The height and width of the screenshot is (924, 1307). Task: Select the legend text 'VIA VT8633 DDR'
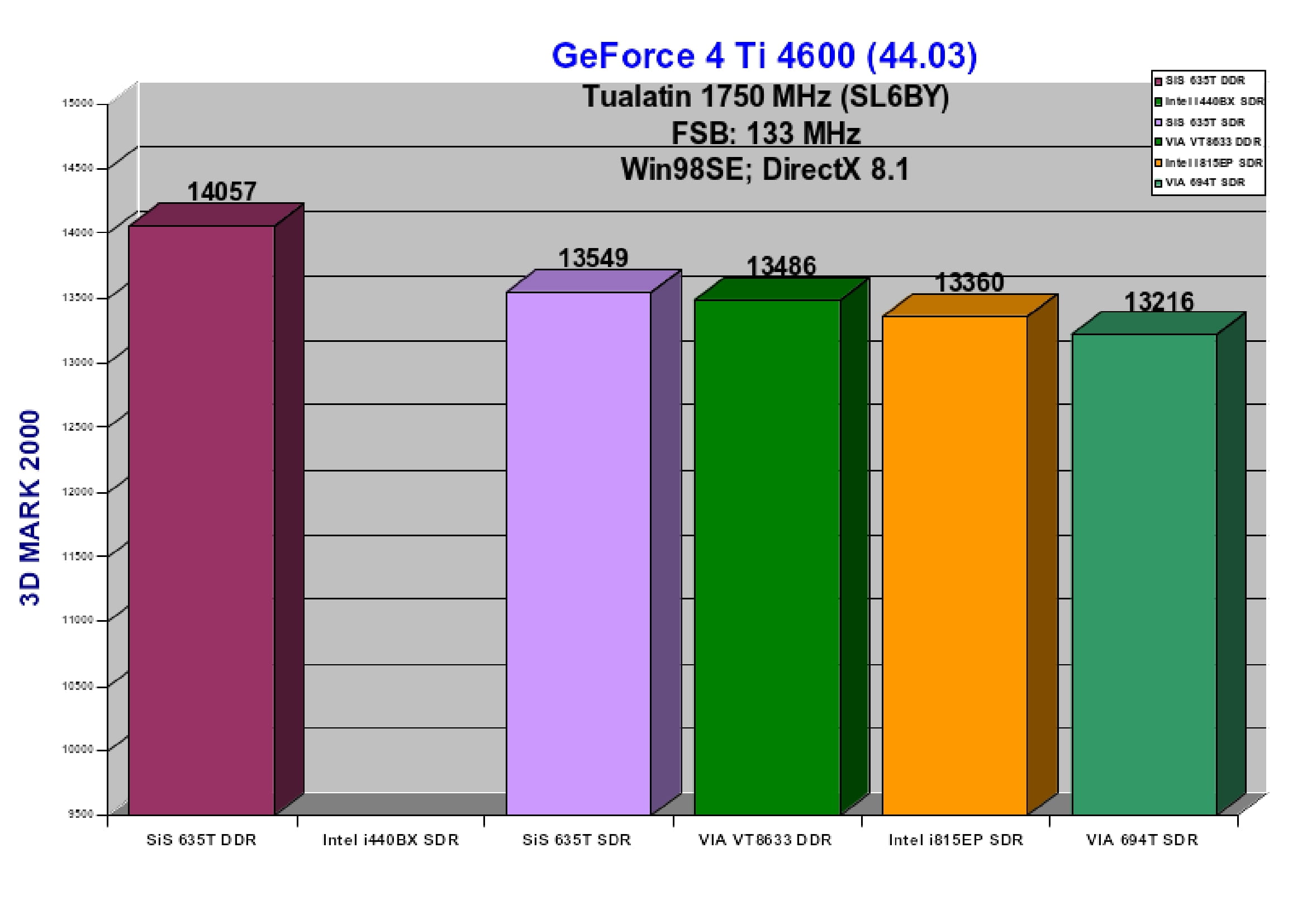(1213, 142)
